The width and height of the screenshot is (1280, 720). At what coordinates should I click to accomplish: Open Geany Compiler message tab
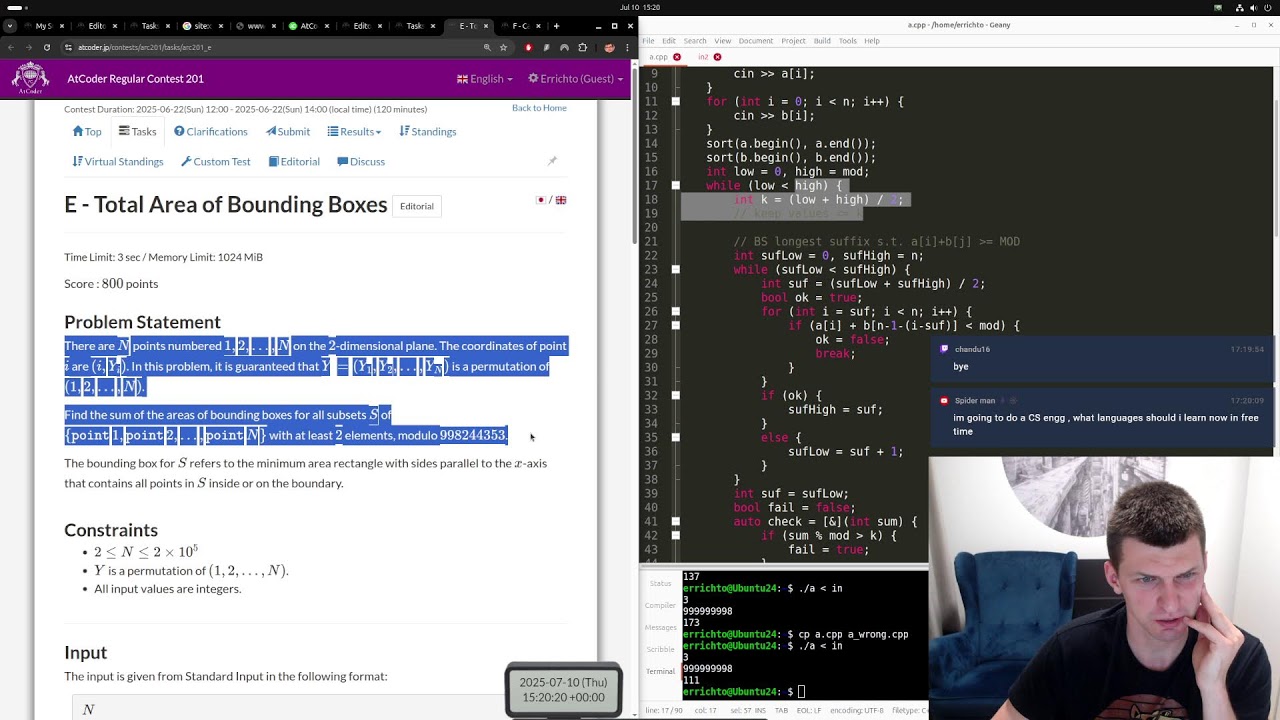pos(660,605)
